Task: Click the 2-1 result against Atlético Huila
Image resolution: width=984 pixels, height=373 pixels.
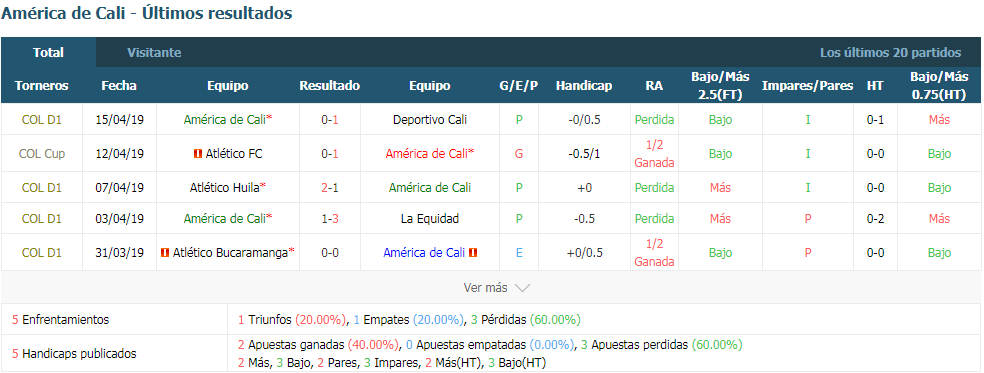Action: click(x=330, y=187)
